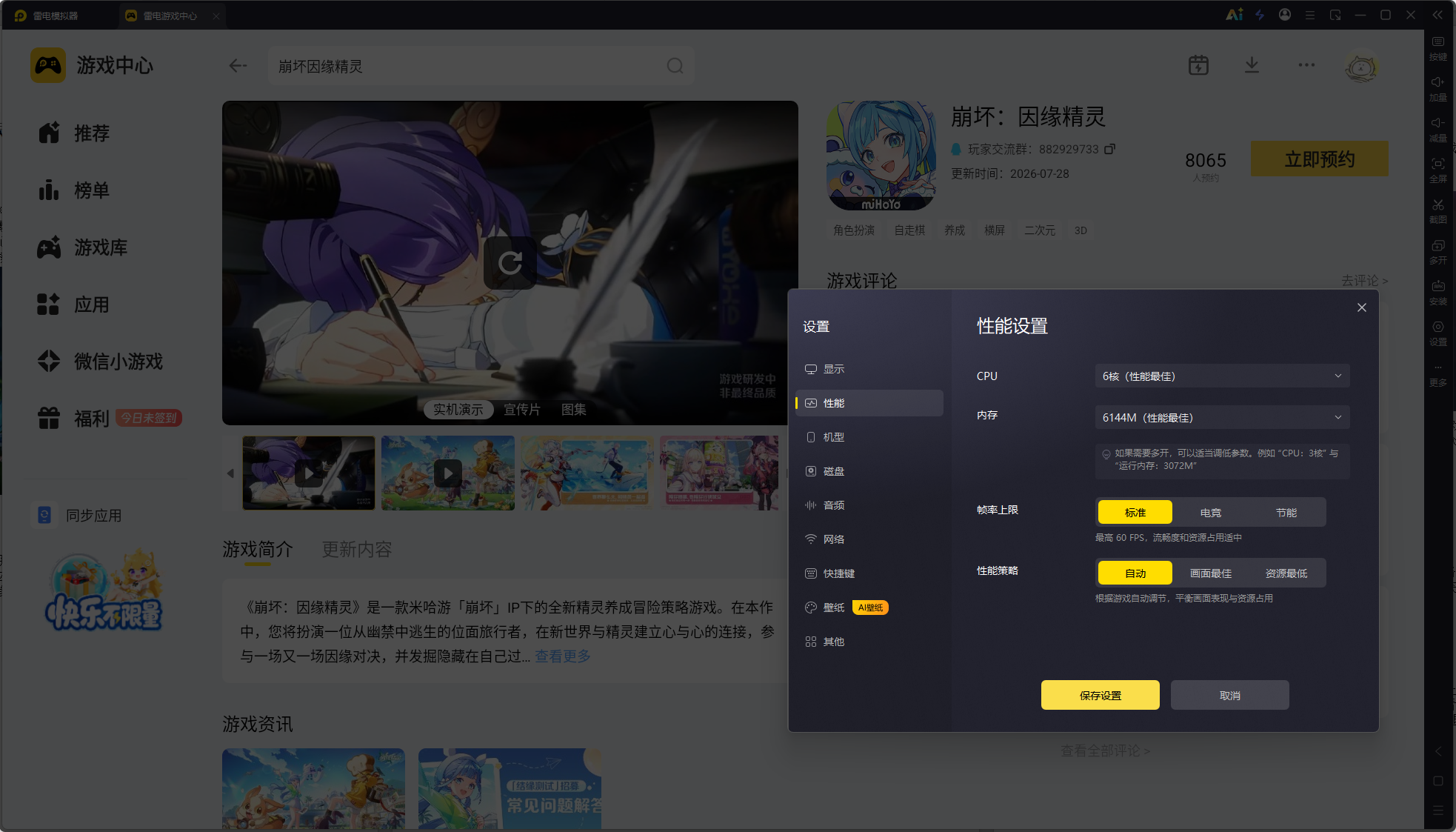
Task: Open 显示 settings section
Action: [869, 369]
